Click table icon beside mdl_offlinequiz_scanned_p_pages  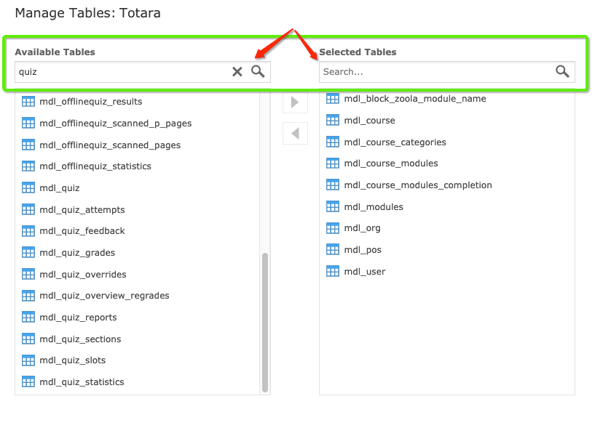tap(28, 123)
